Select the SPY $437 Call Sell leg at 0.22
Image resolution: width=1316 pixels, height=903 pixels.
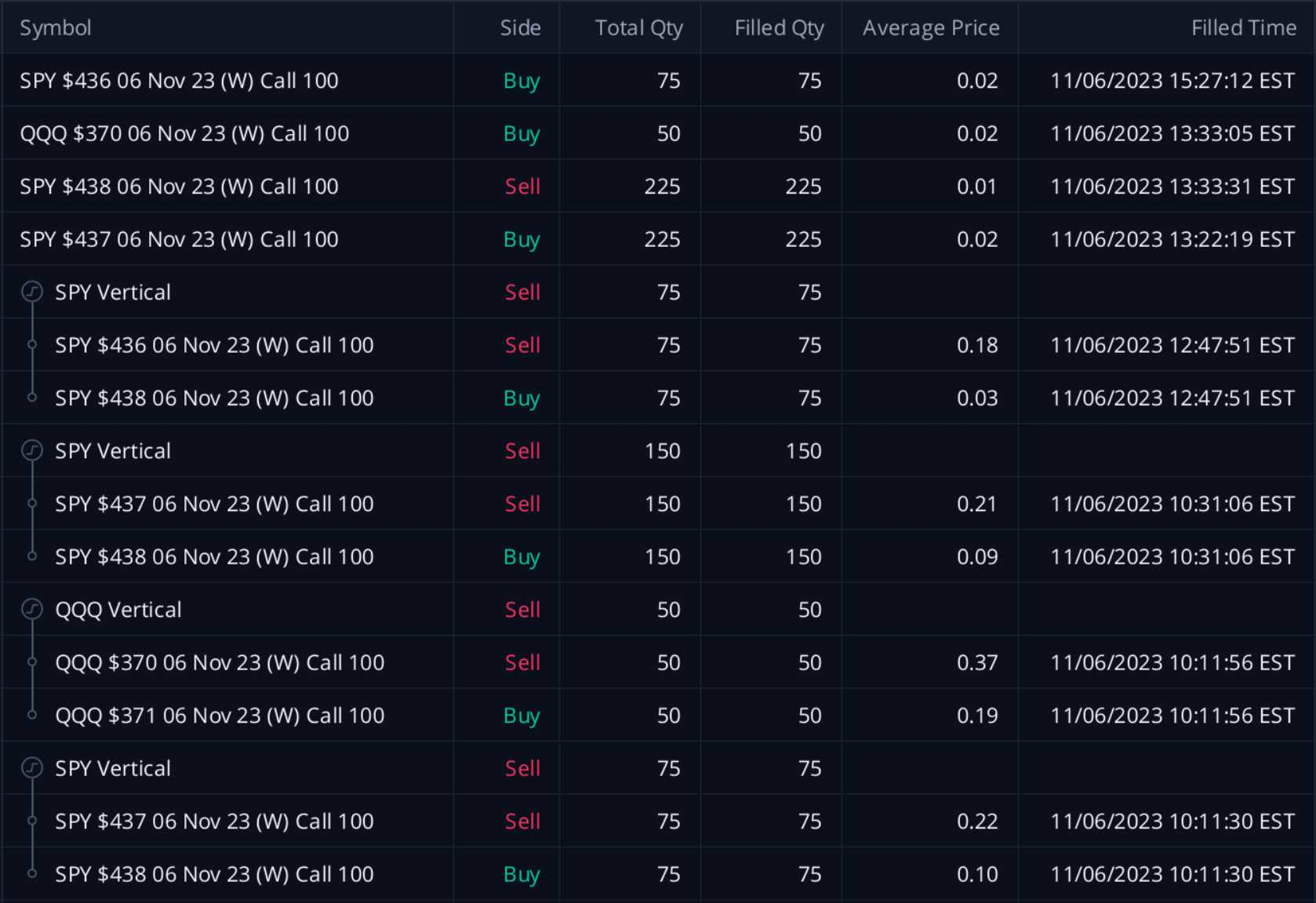658,821
